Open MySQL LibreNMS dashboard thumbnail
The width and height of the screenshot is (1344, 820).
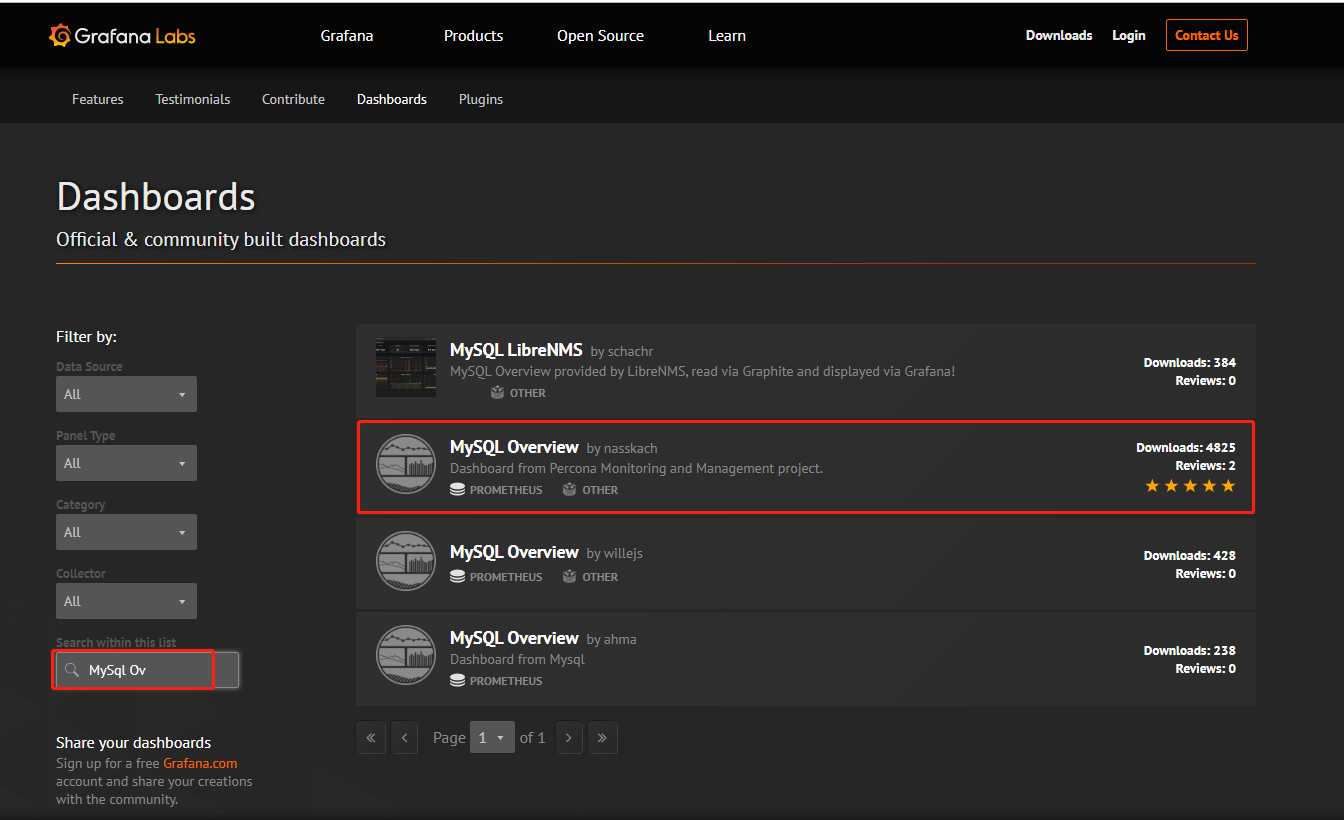(x=406, y=367)
